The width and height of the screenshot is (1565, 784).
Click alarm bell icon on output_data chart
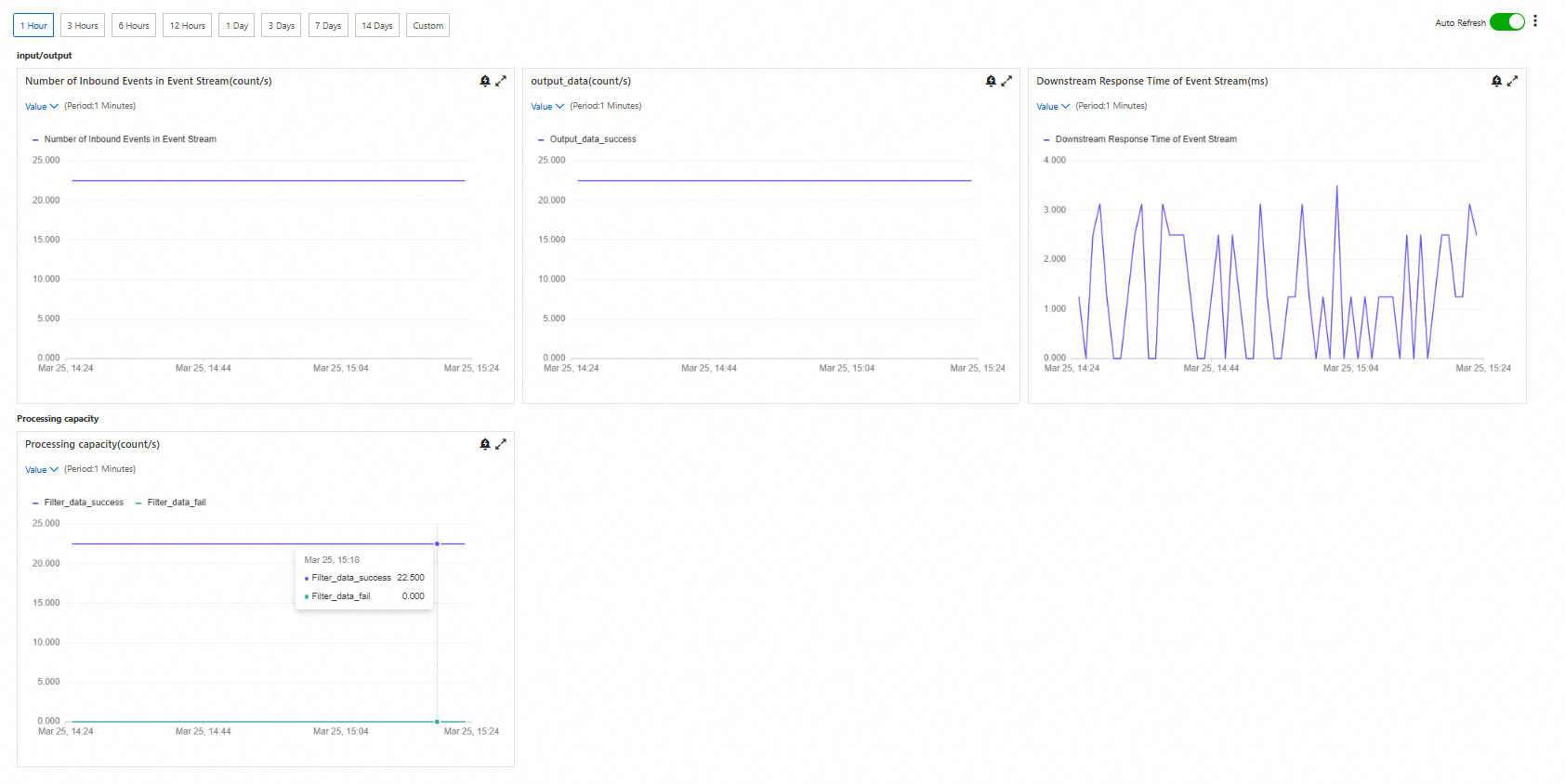click(991, 81)
